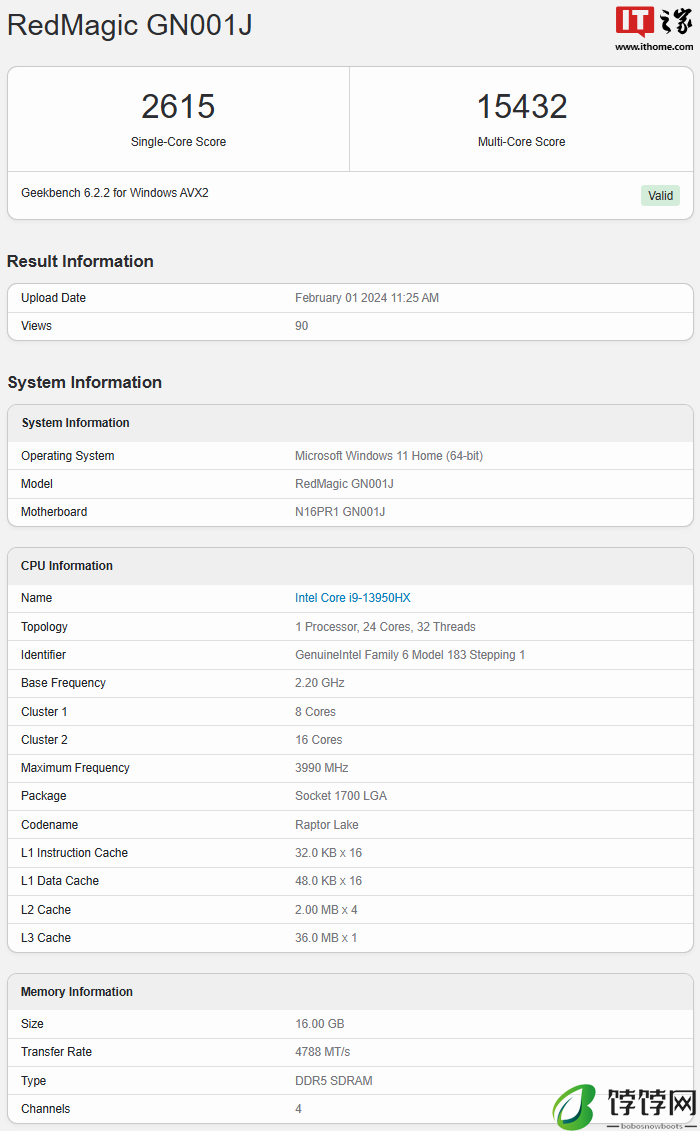Select the motherboard value N16PR1 GN001J
Viewport: 700px width, 1131px height.
[x=340, y=512]
